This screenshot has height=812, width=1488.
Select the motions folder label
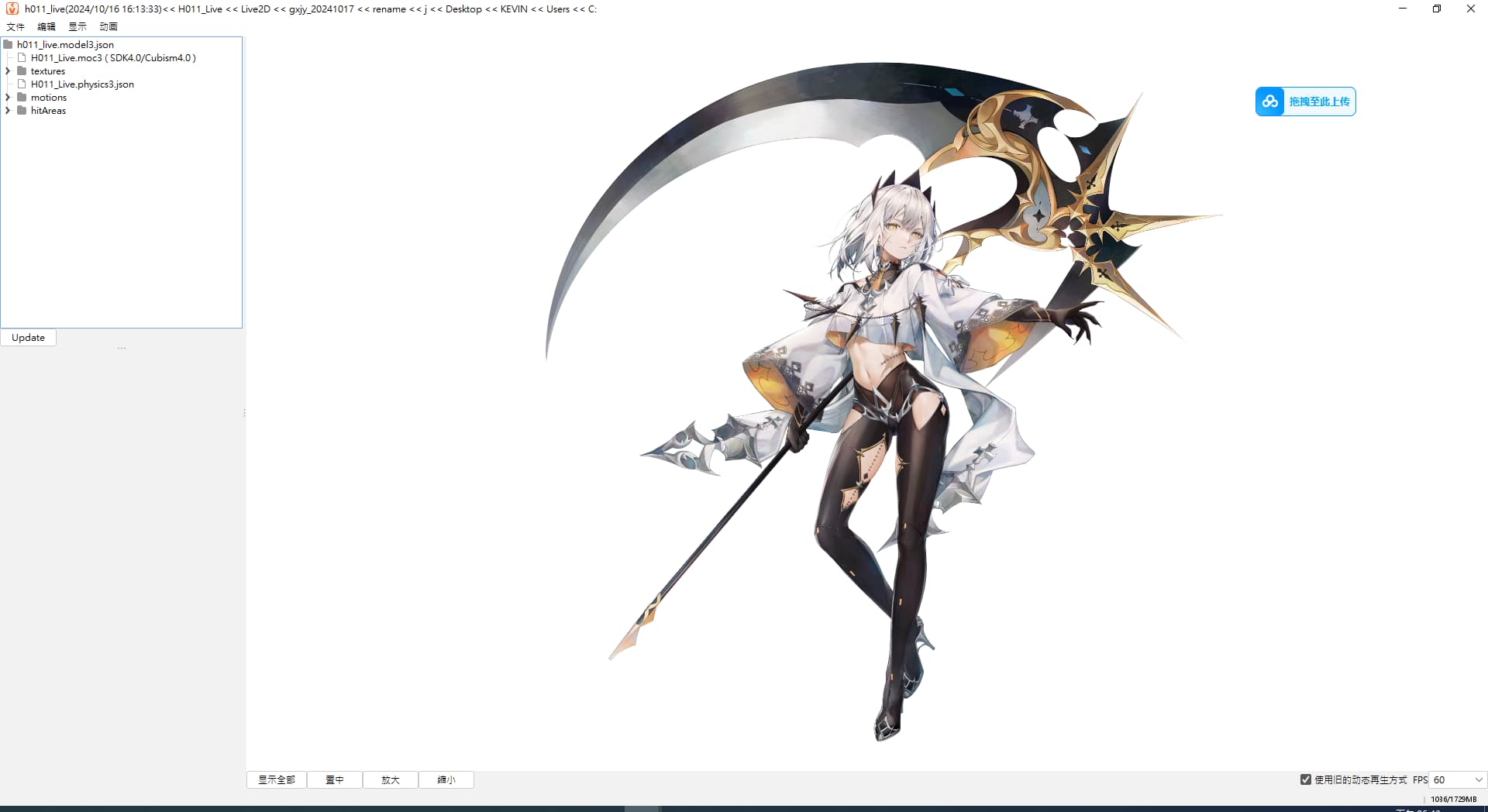point(49,97)
